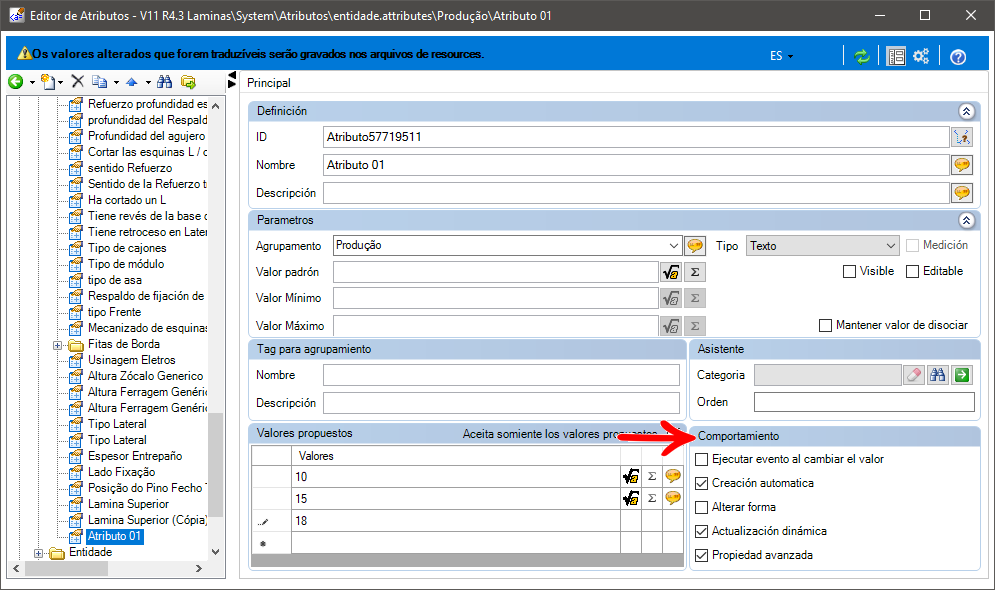
Task: Click the list layout icon in the blue header
Action: pos(896,56)
